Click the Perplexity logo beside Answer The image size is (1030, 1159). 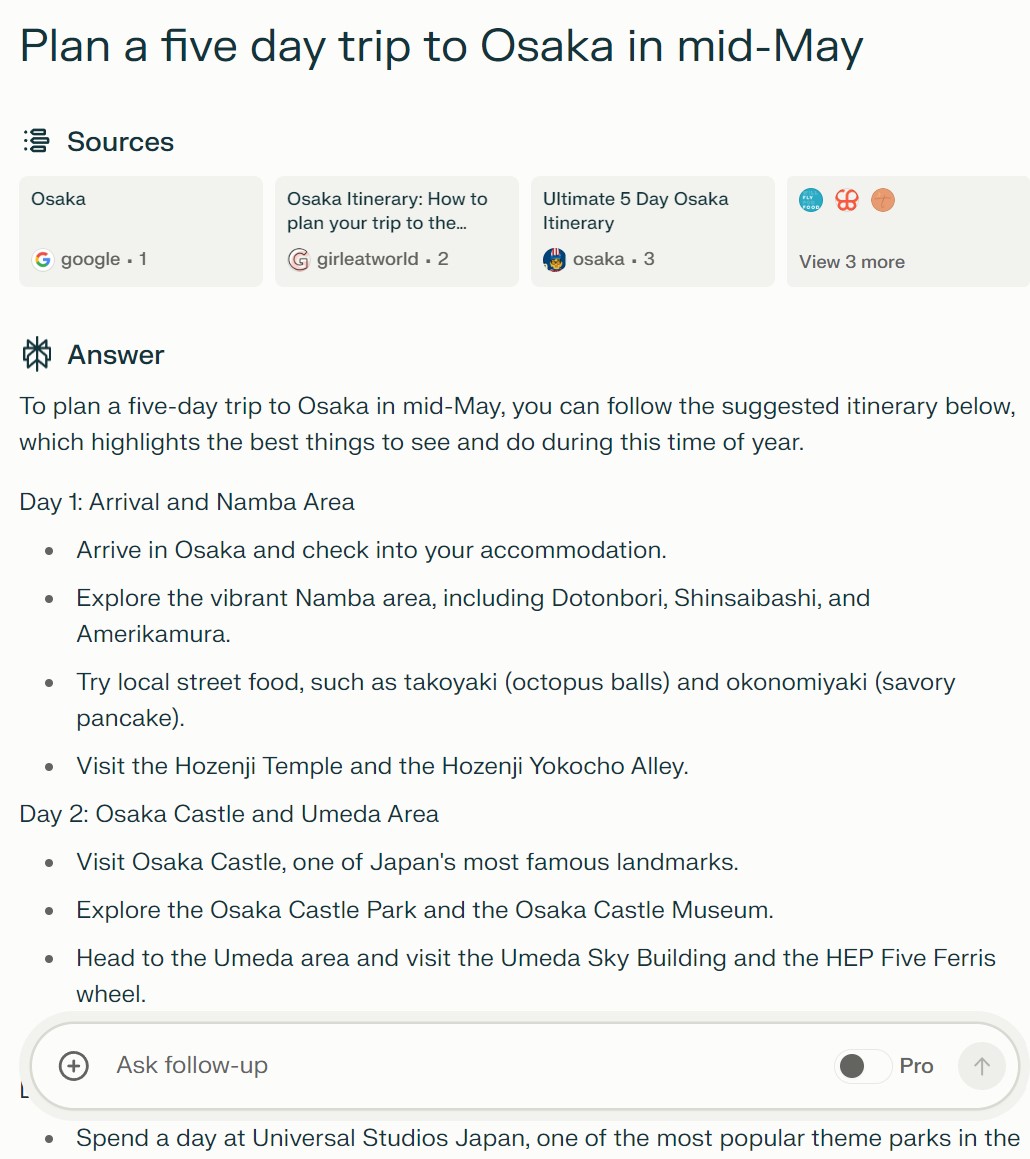point(37,355)
